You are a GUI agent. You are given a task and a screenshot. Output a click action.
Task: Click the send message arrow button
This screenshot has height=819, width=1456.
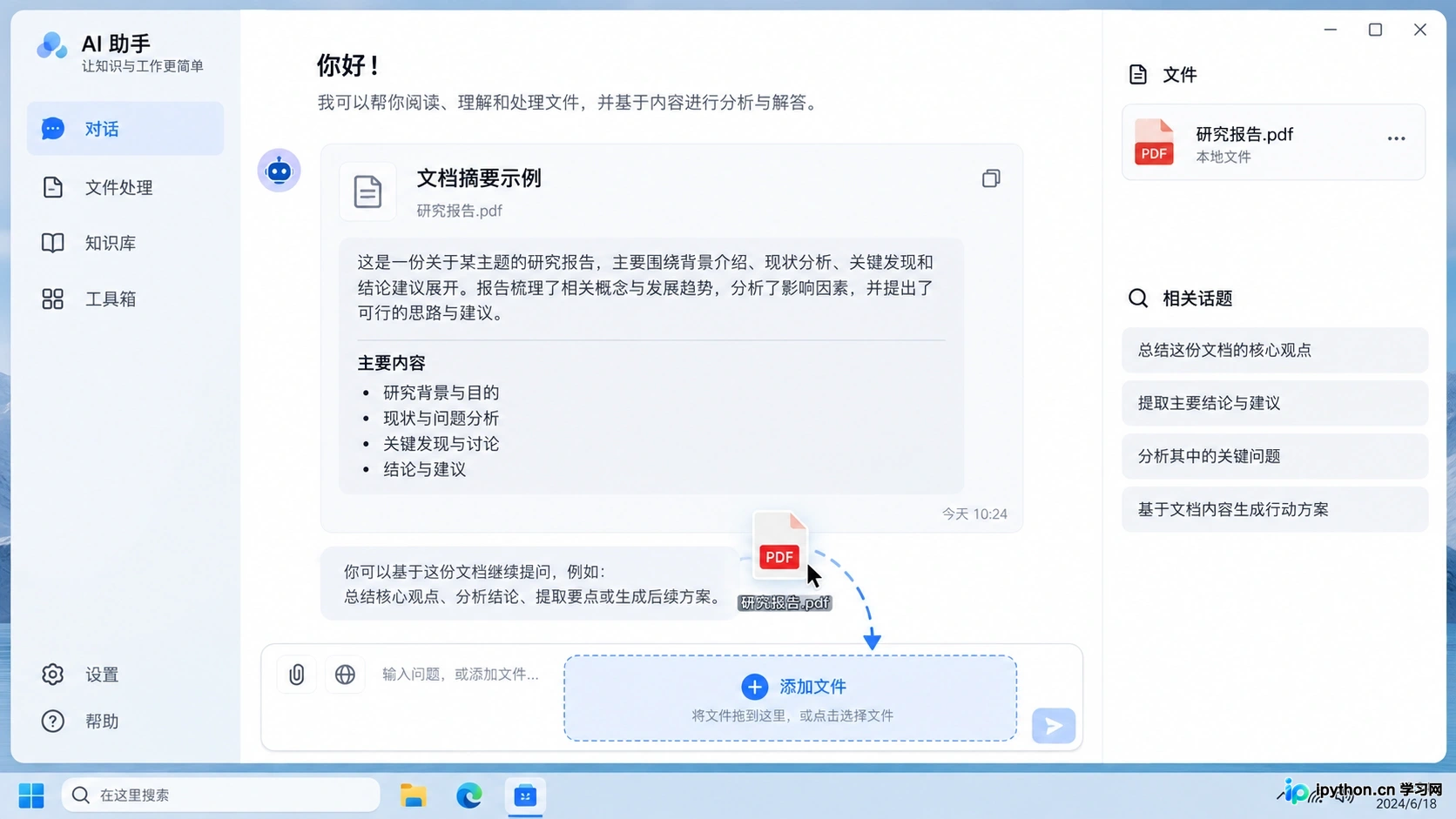click(1054, 725)
